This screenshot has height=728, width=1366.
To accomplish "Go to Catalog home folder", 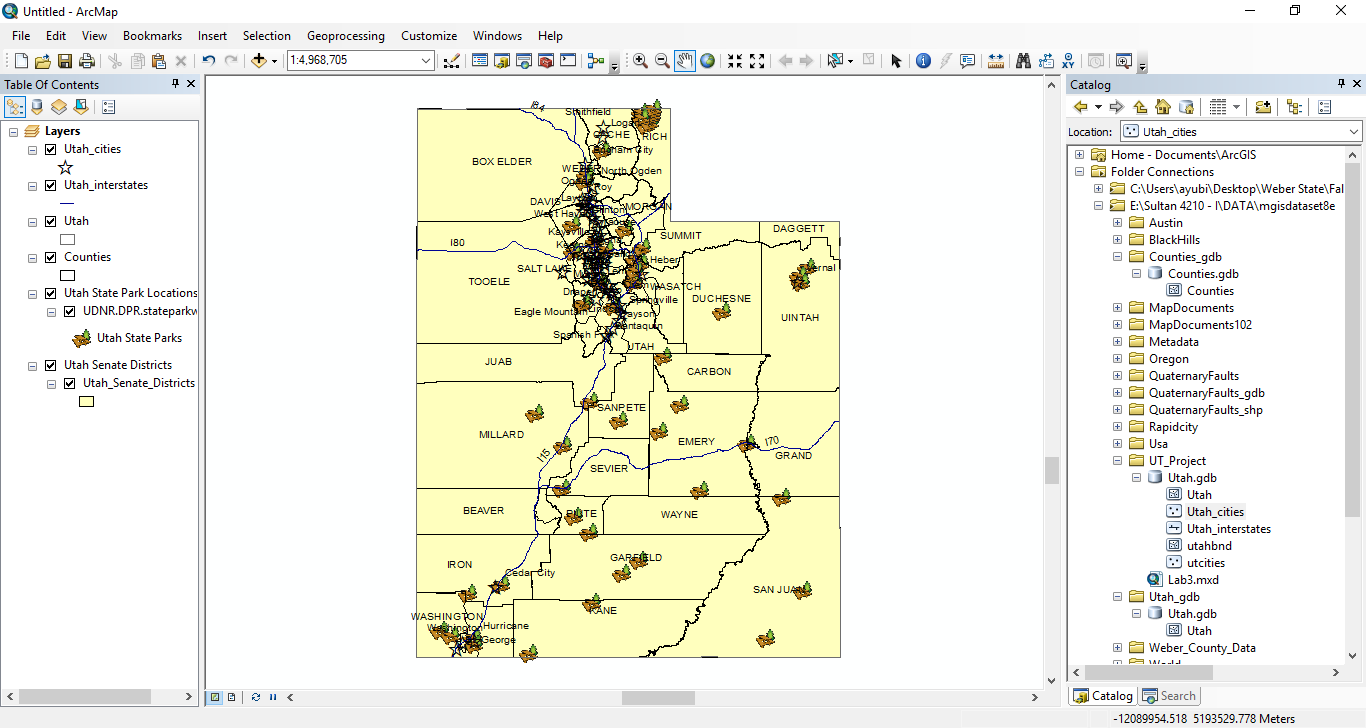I will [x=1162, y=107].
